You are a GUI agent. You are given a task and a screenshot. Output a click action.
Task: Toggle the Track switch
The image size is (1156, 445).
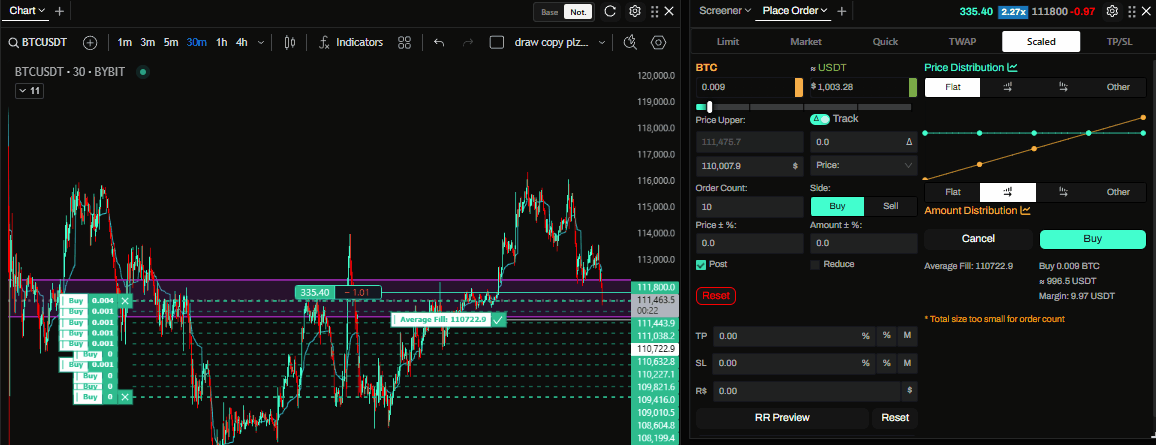820,119
